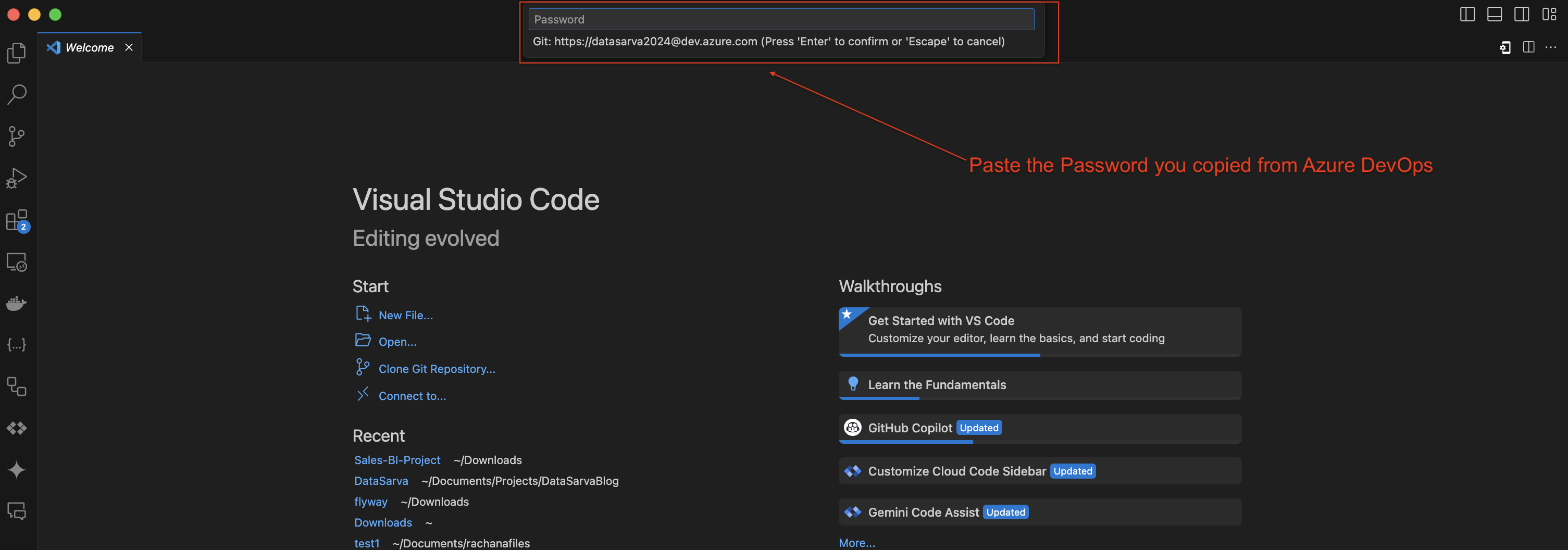The image size is (1568, 550).
Task: Toggle the Secondary Side Bar layout icon
Action: pos(1522,14)
